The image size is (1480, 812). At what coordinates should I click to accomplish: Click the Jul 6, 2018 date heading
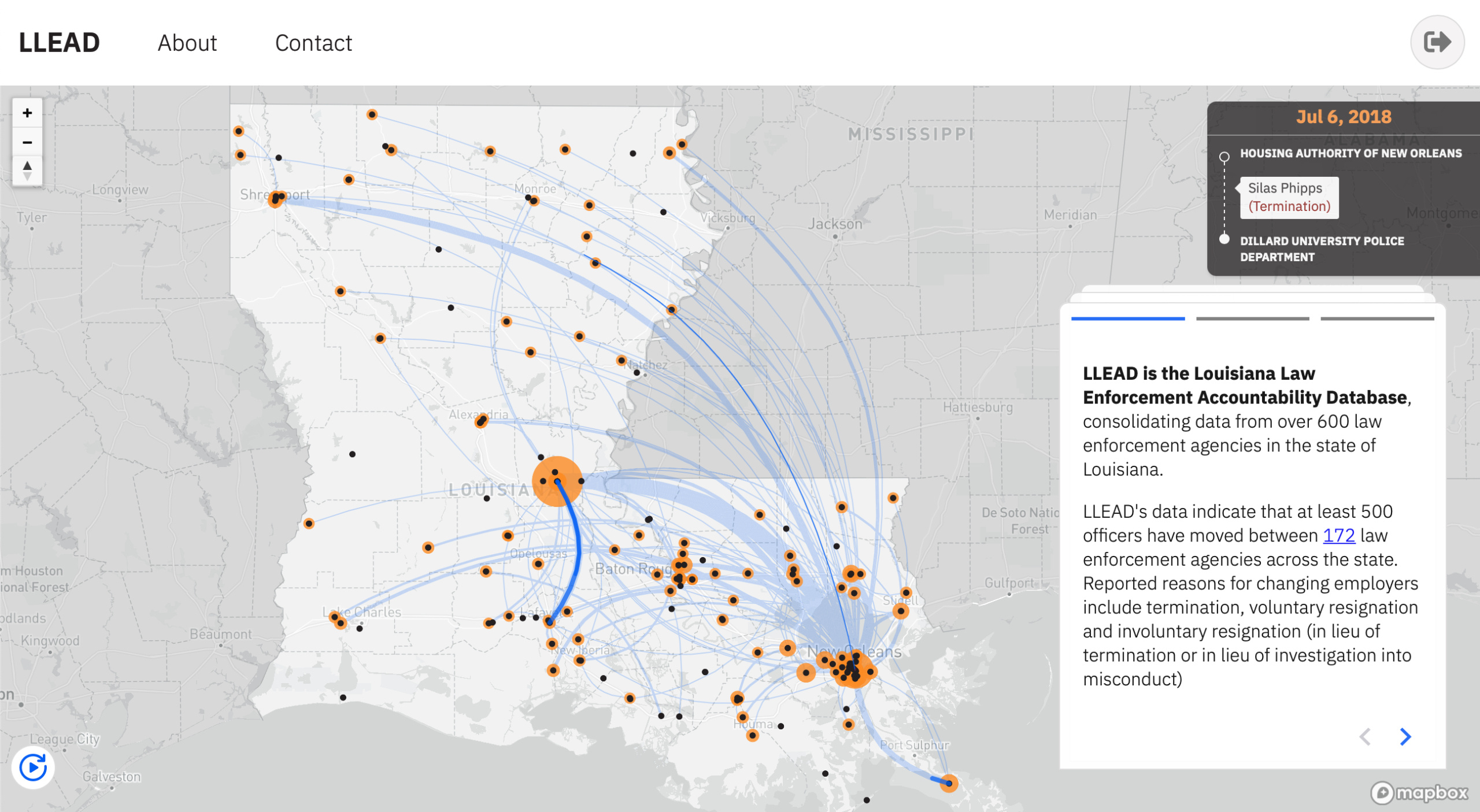click(1344, 117)
